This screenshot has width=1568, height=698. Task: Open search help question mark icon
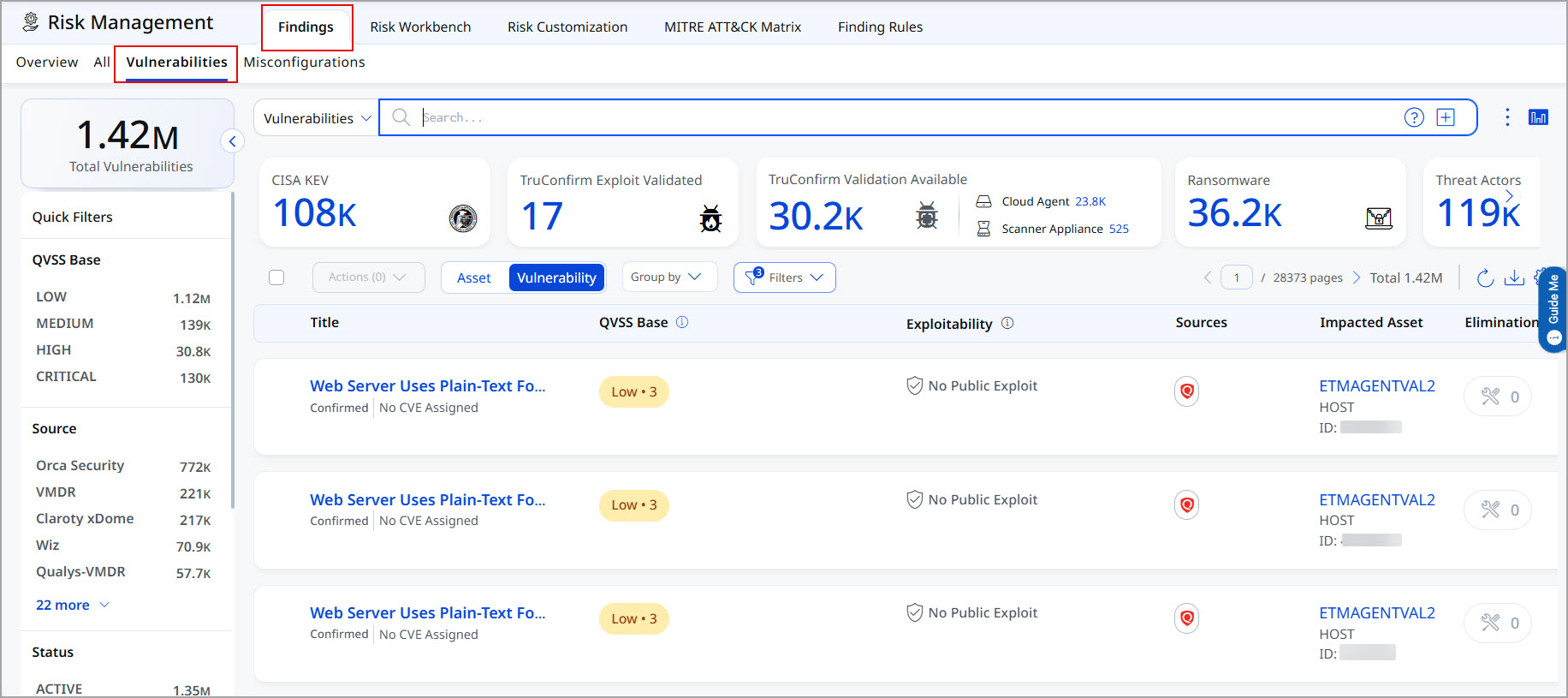coord(1414,117)
